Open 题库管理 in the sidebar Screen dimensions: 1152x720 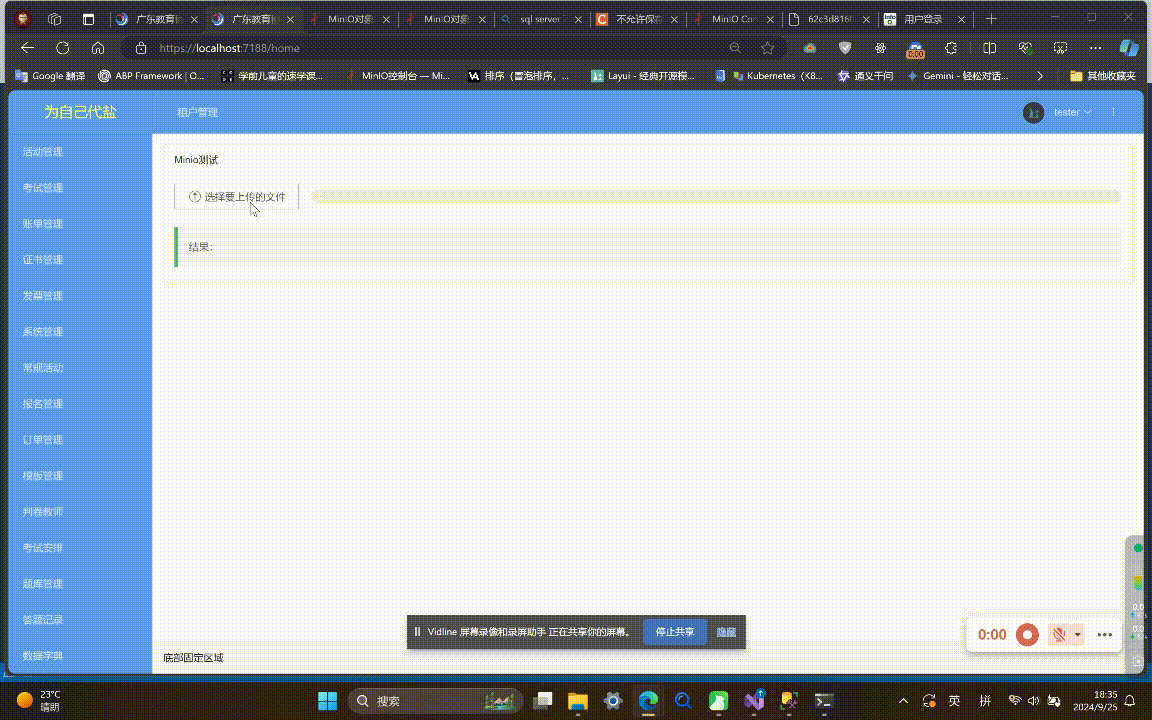point(43,584)
